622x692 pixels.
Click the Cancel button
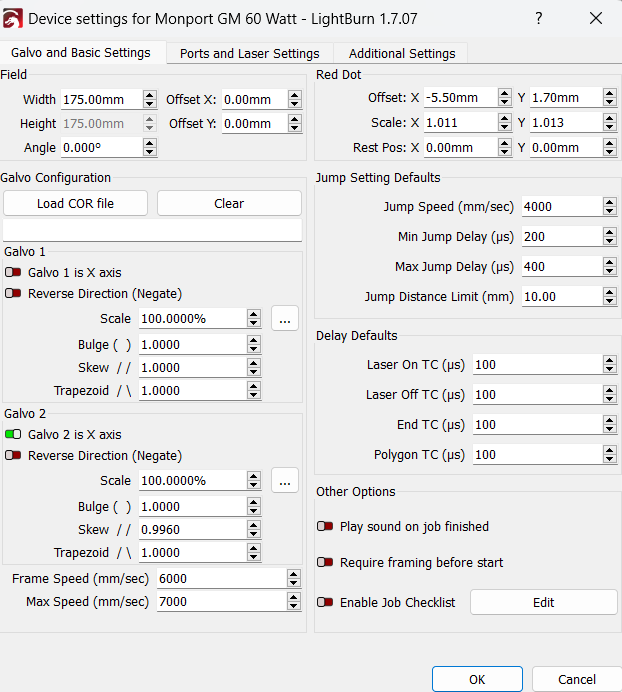coord(577,679)
